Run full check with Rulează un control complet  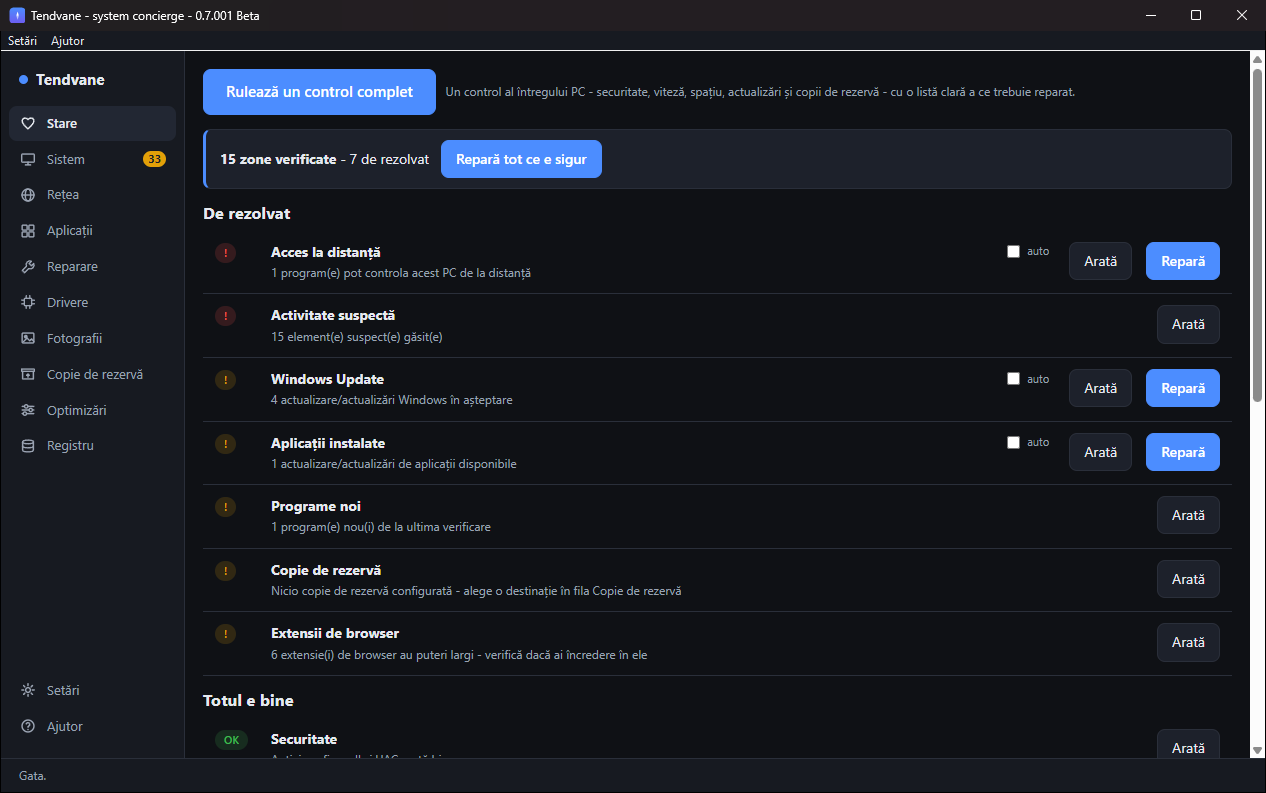(319, 92)
